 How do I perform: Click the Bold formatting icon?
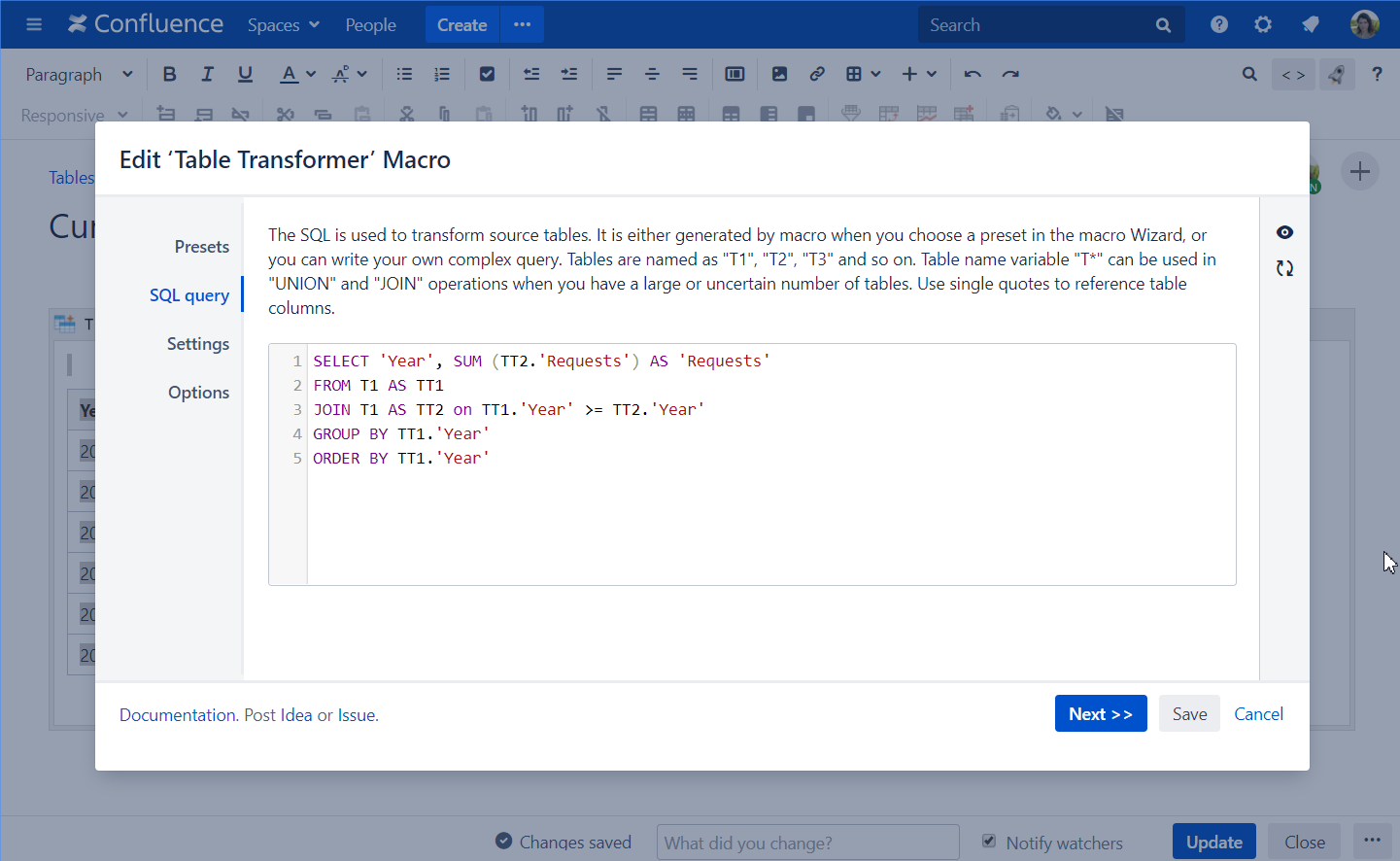170,74
